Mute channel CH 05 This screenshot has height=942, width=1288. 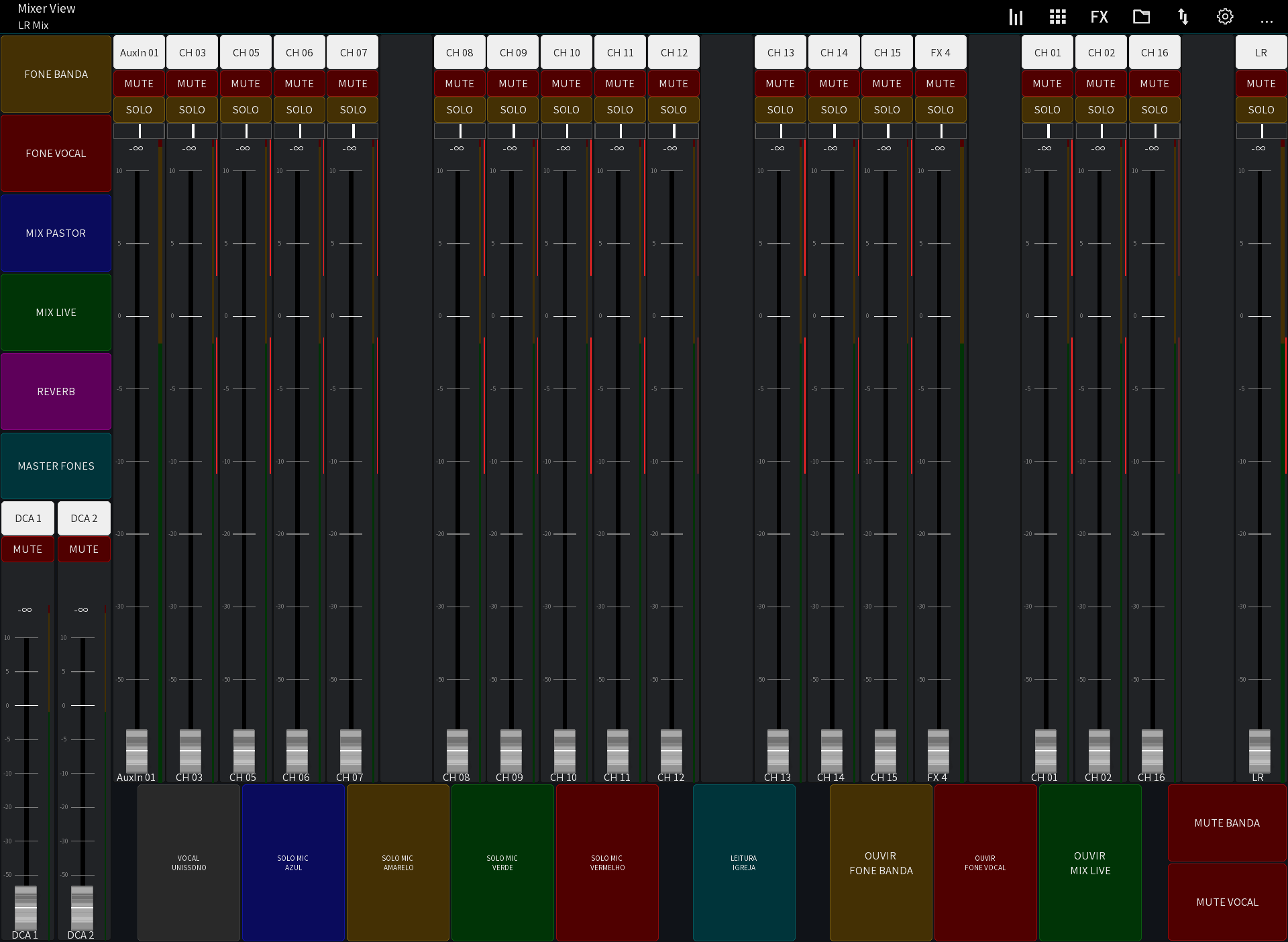point(246,83)
